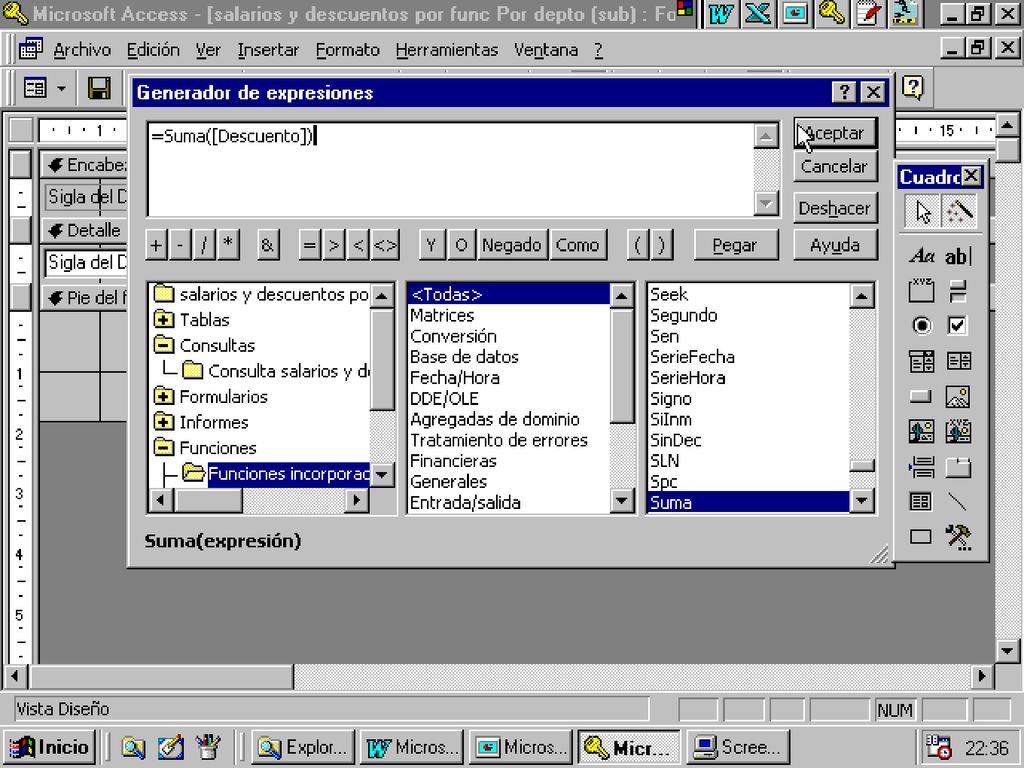Select the Unbound Object Frame tool

[x=921, y=431]
